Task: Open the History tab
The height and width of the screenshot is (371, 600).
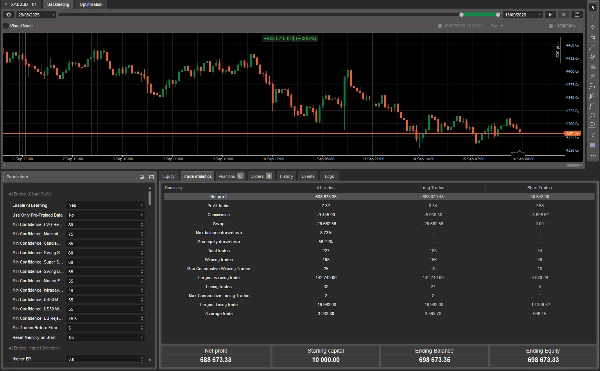Action: 286,176
